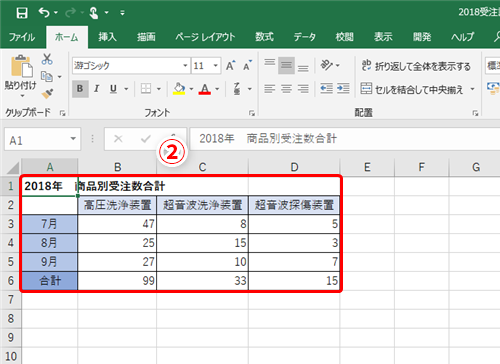Open the 数式 tab
Image resolution: width=500 pixels, height=364 pixels.
(265, 37)
